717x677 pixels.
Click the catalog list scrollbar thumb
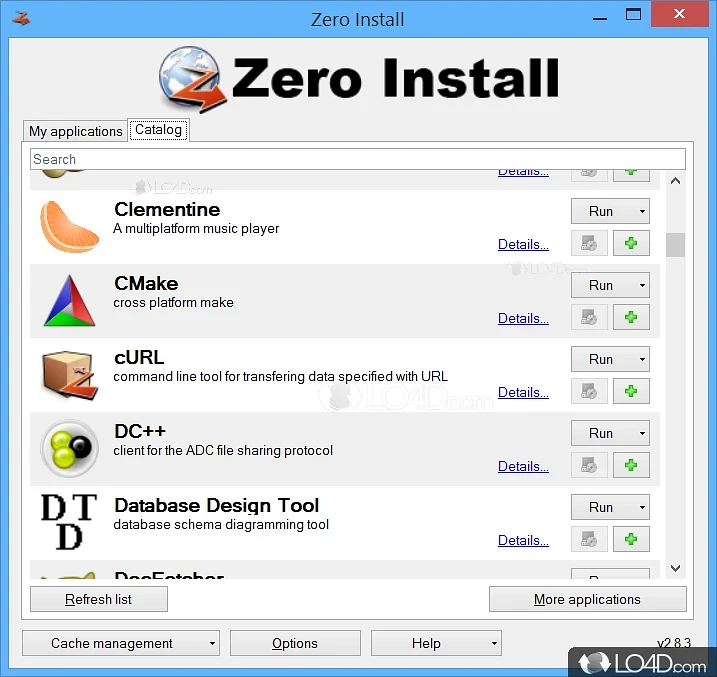click(675, 245)
